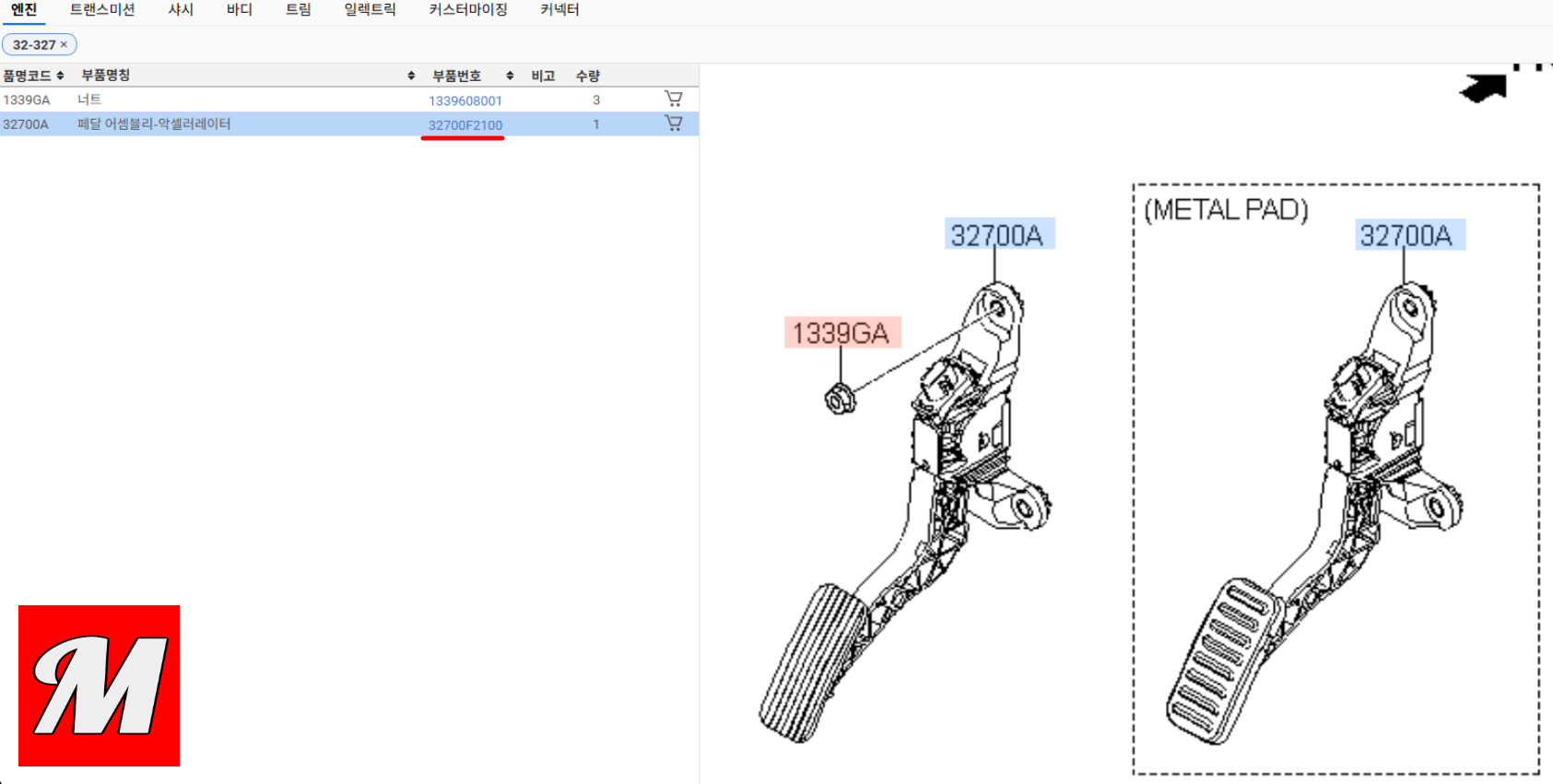Click the 1339GA label in diagram
Viewport: 1553px width, 784px height.
pos(842,333)
